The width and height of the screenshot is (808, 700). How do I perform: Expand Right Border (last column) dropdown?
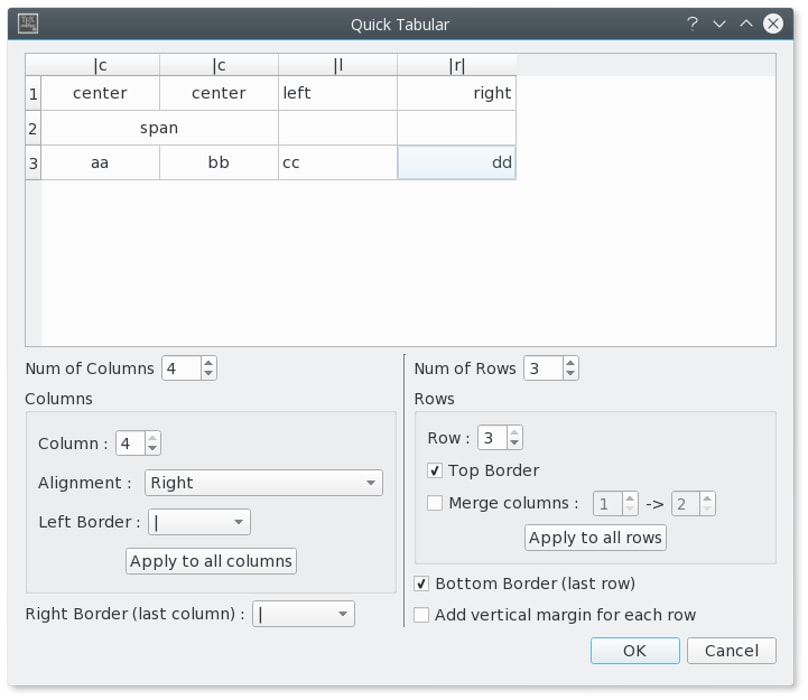click(x=303, y=614)
